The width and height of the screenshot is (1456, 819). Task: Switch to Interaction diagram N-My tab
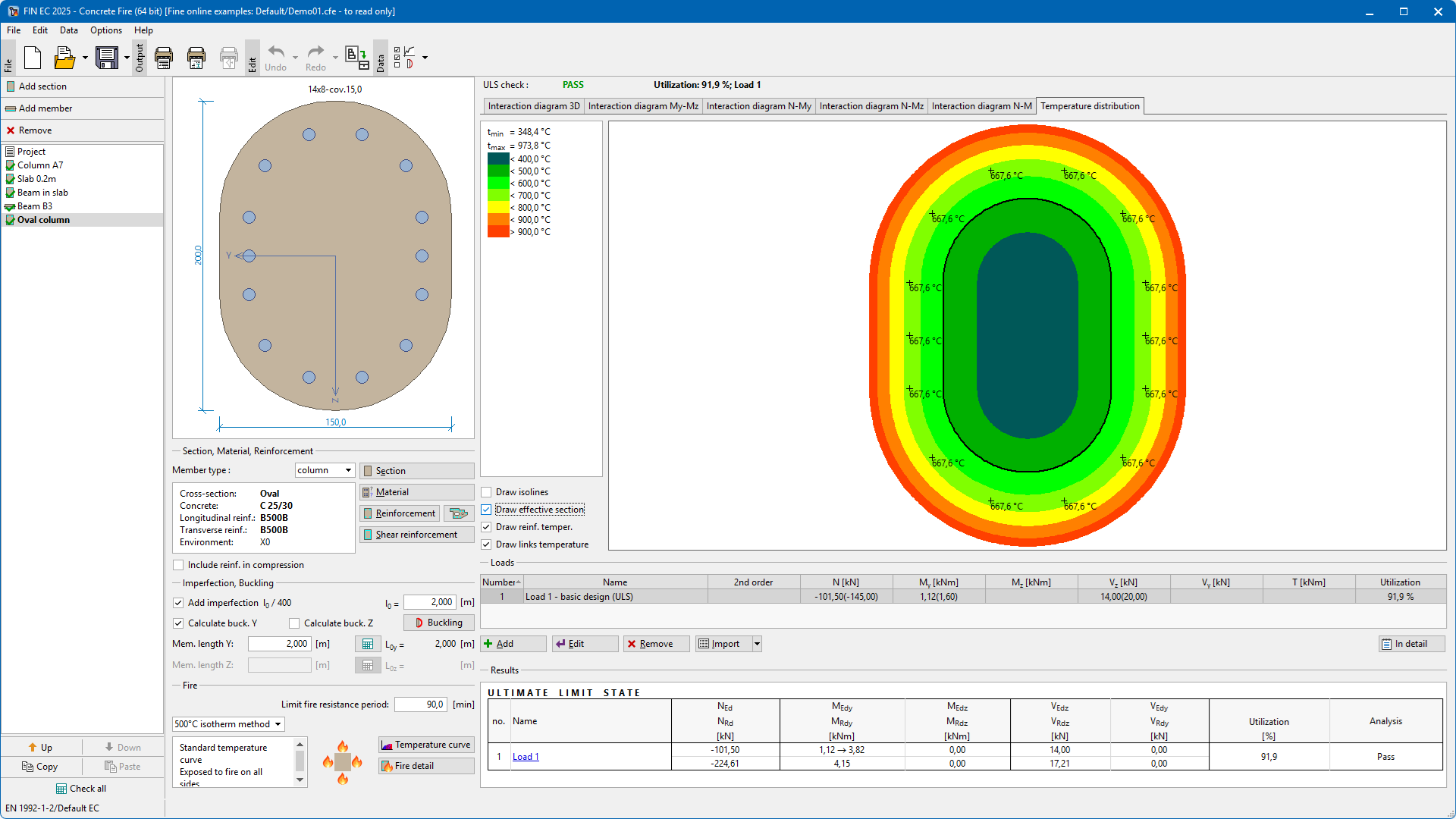(758, 106)
